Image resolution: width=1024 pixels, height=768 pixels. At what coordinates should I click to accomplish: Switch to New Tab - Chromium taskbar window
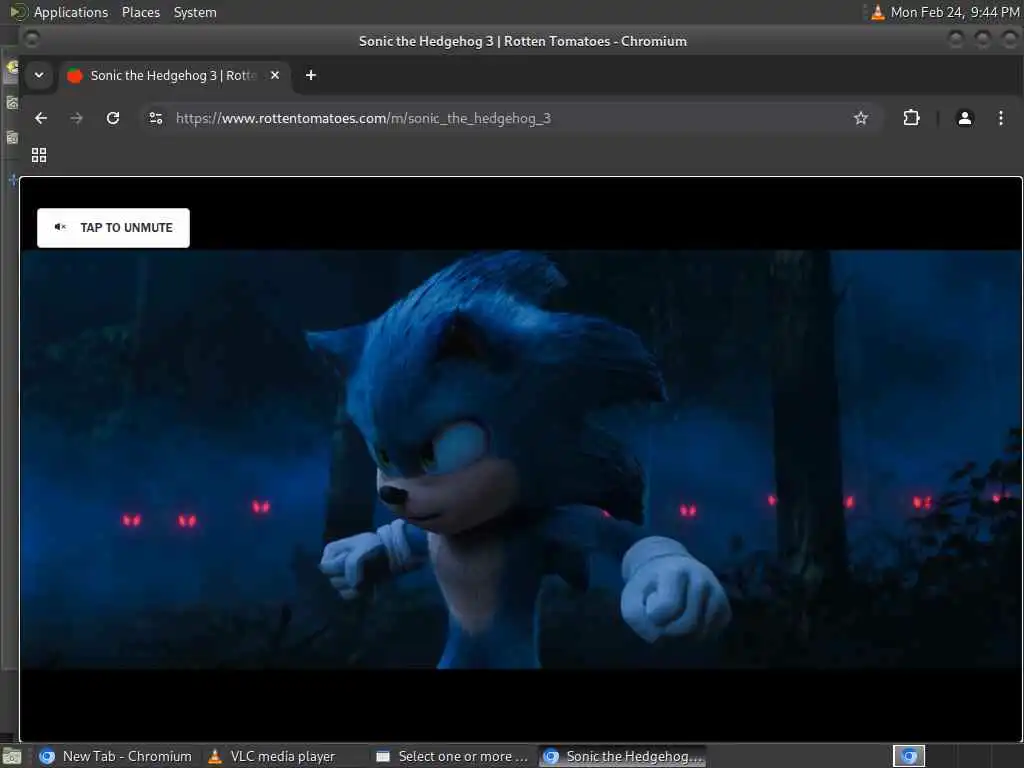pyautogui.click(x=116, y=756)
